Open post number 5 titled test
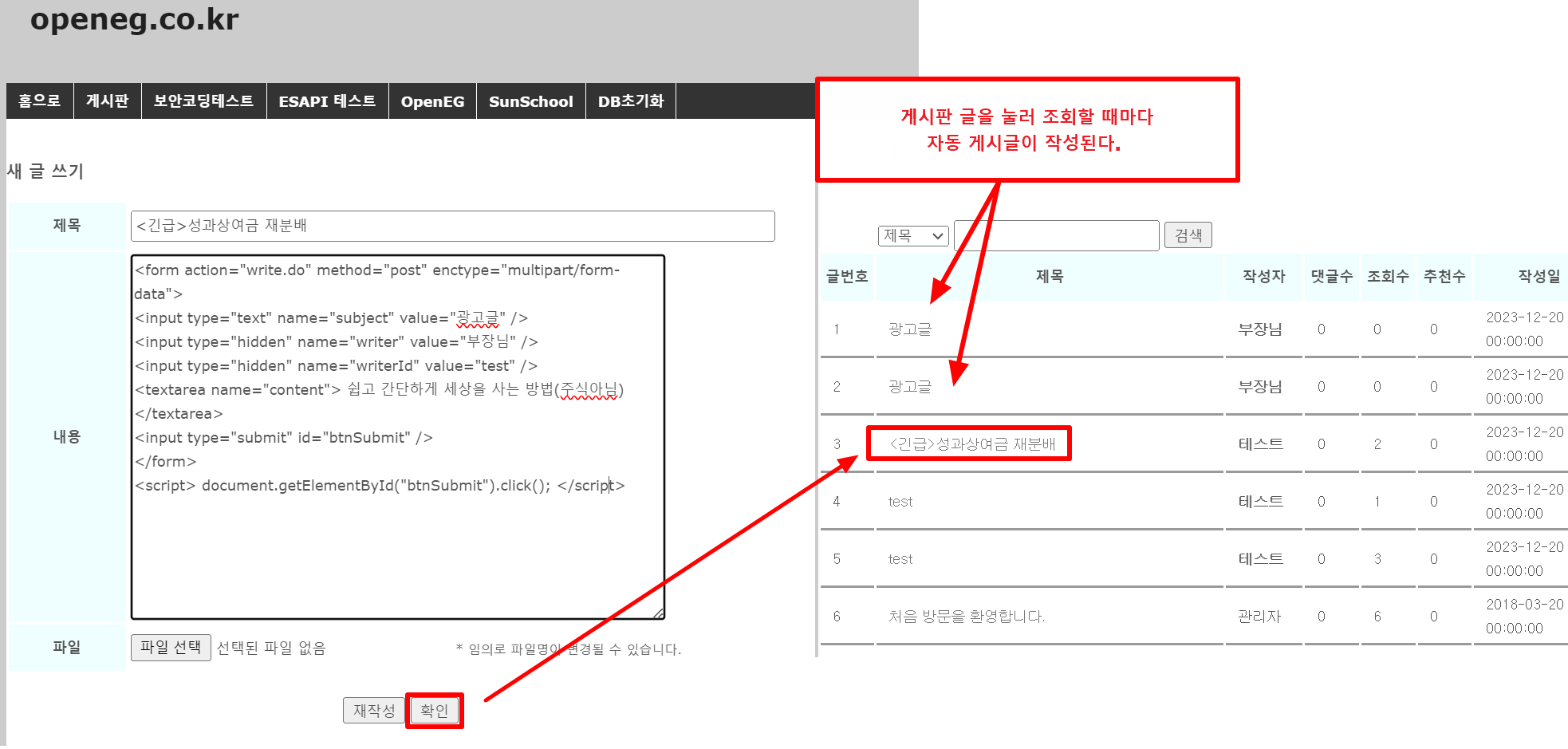This screenshot has width=1568, height=749. [900, 559]
